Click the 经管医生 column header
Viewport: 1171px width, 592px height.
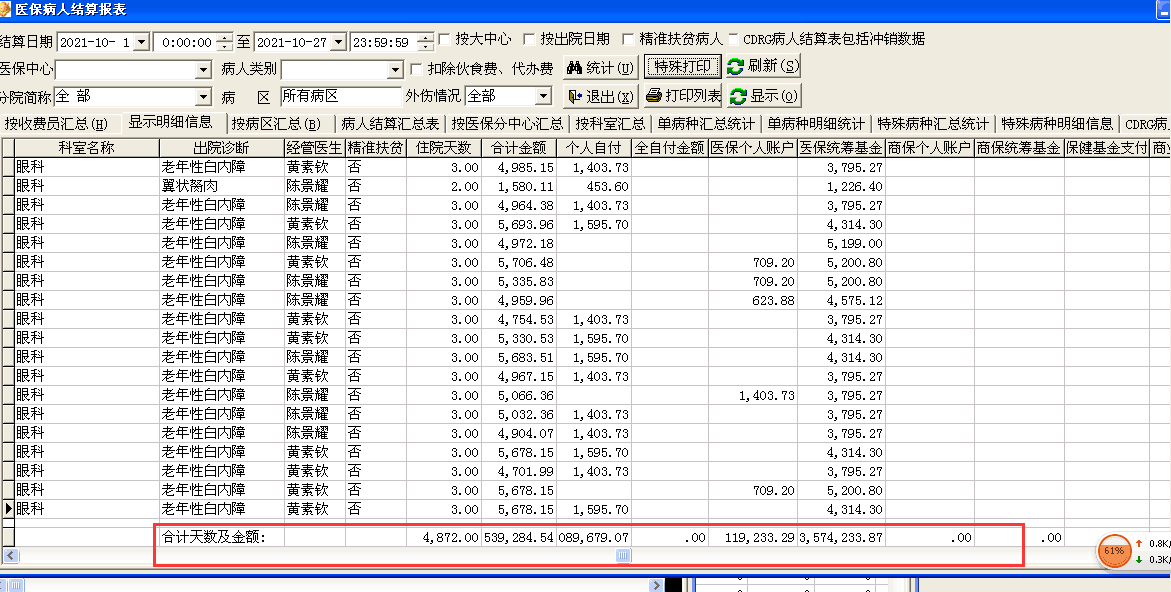[x=314, y=147]
